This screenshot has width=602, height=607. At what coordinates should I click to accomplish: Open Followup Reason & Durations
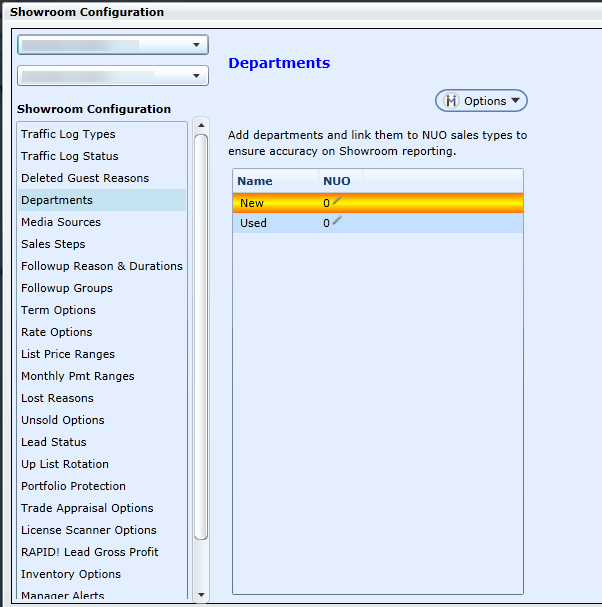click(x=102, y=266)
